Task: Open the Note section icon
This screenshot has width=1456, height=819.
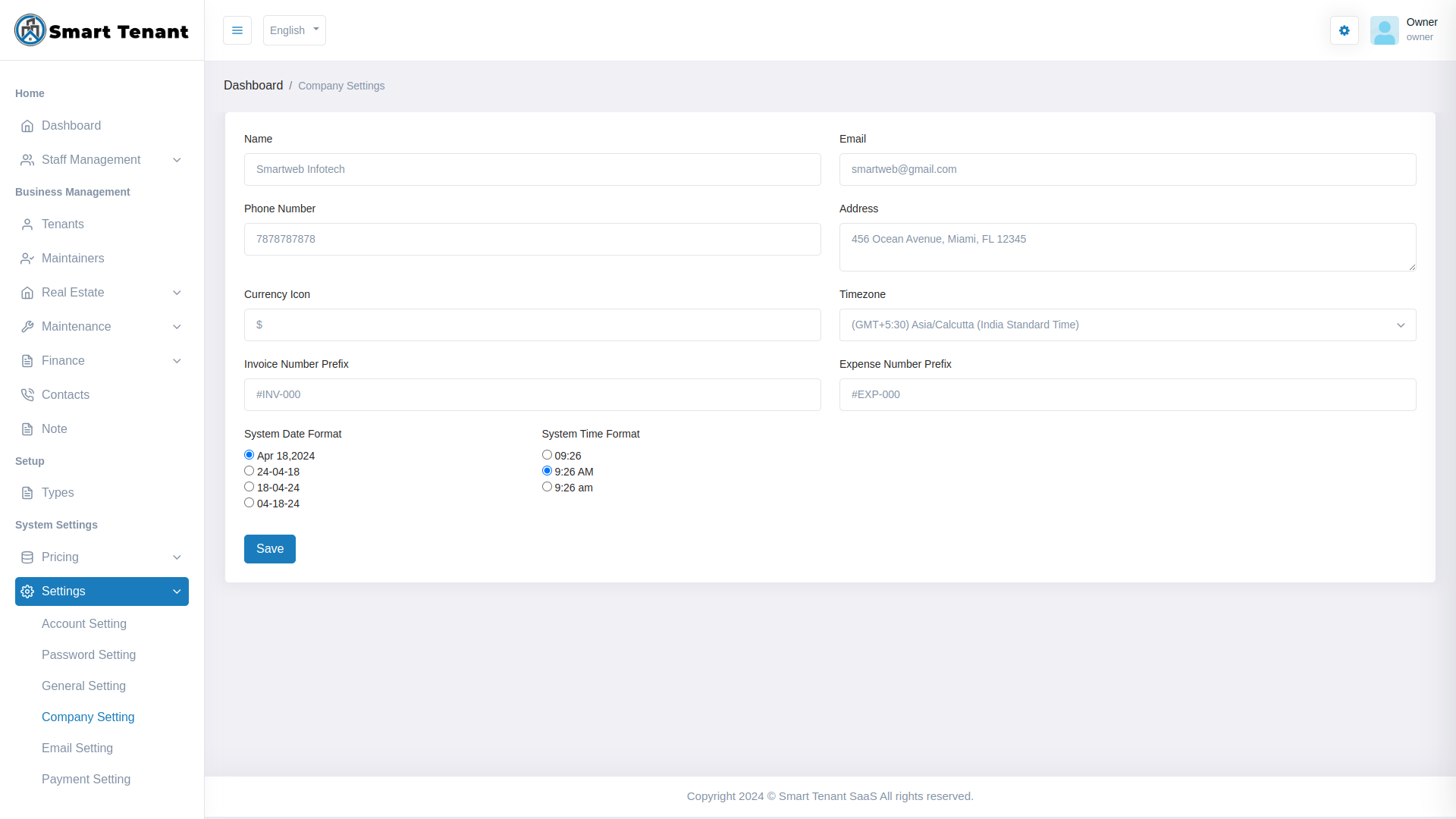Action: point(27,428)
